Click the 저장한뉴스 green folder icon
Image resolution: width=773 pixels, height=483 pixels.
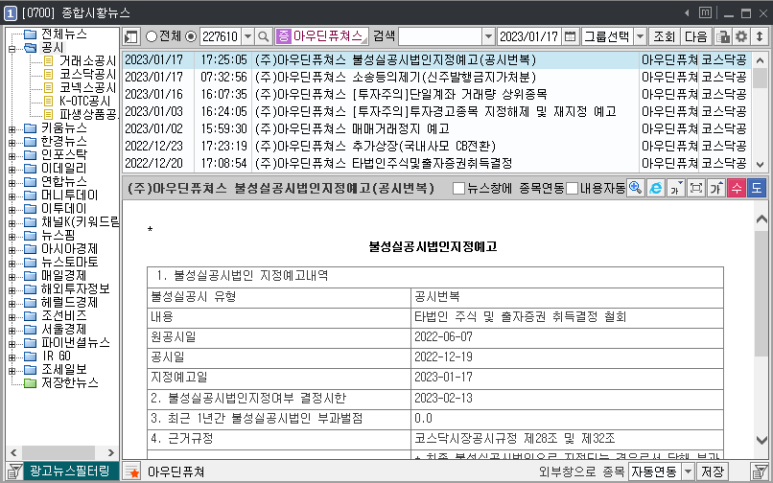click(x=31, y=382)
